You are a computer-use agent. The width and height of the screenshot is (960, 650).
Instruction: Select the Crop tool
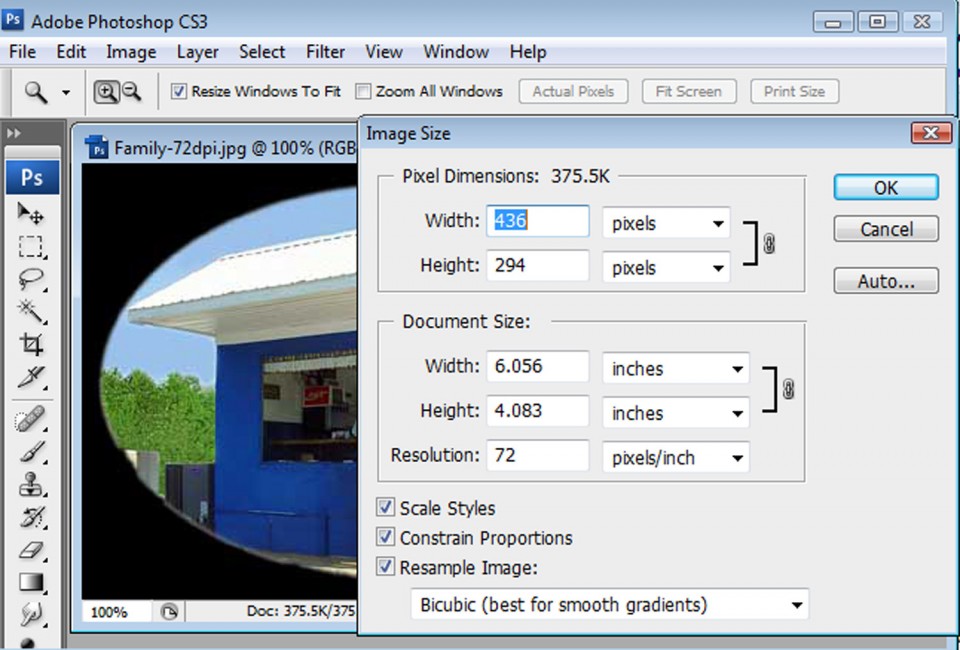coord(31,344)
